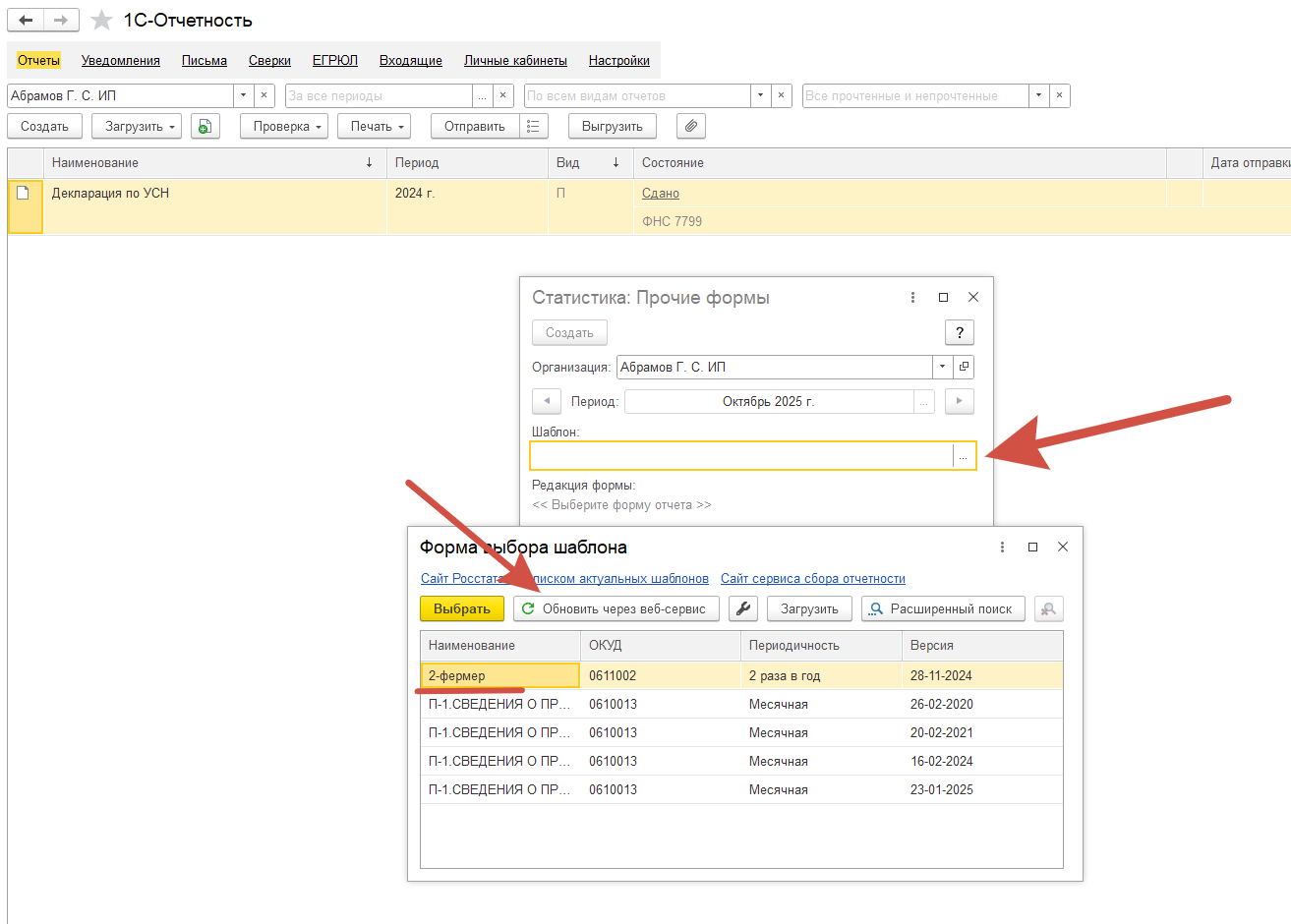1291x924 pixels.
Task: Click the question mark help button
Action: click(959, 332)
